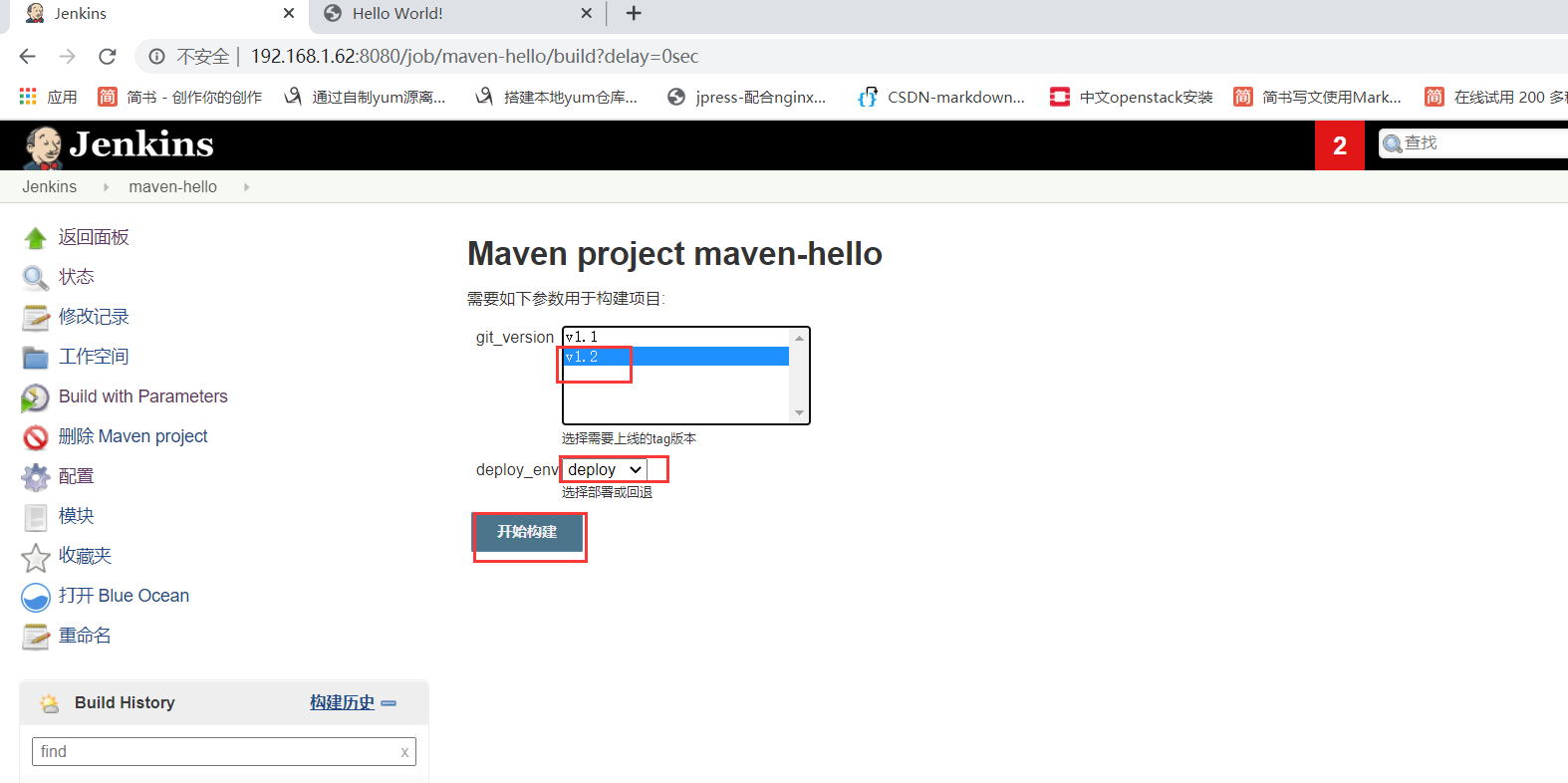The height and width of the screenshot is (783, 1568).
Task: Click the document icon next to 模块
Action: coord(35,517)
